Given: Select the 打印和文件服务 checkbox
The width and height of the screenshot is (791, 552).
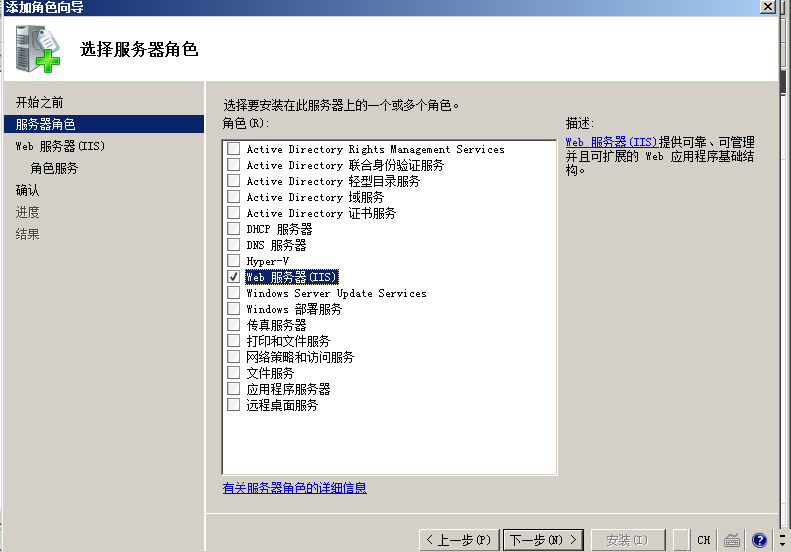Looking at the screenshot, I should click(x=234, y=341).
